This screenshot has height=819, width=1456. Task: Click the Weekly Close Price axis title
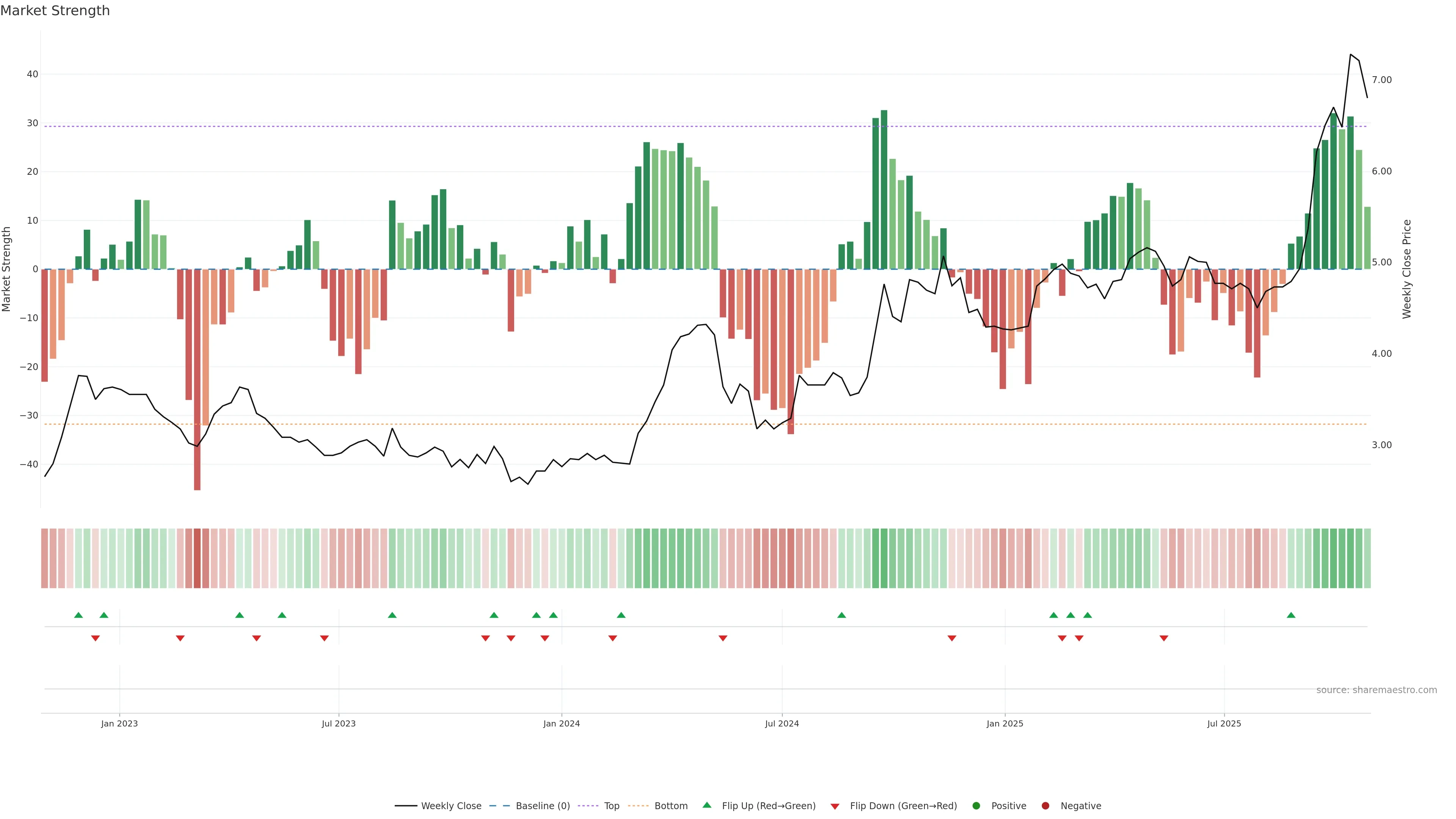[x=1407, y=269]
